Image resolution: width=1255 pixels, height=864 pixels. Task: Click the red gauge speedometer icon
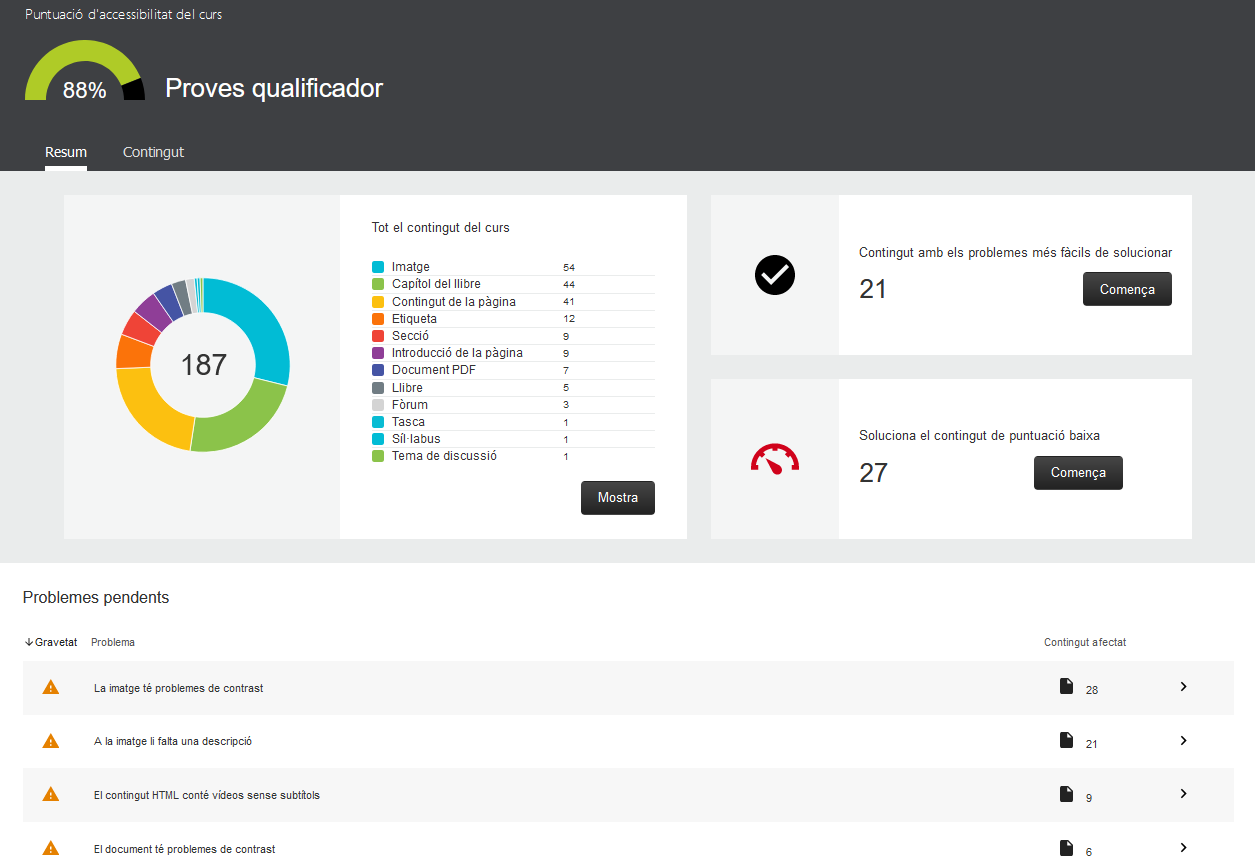coord(774,459)
